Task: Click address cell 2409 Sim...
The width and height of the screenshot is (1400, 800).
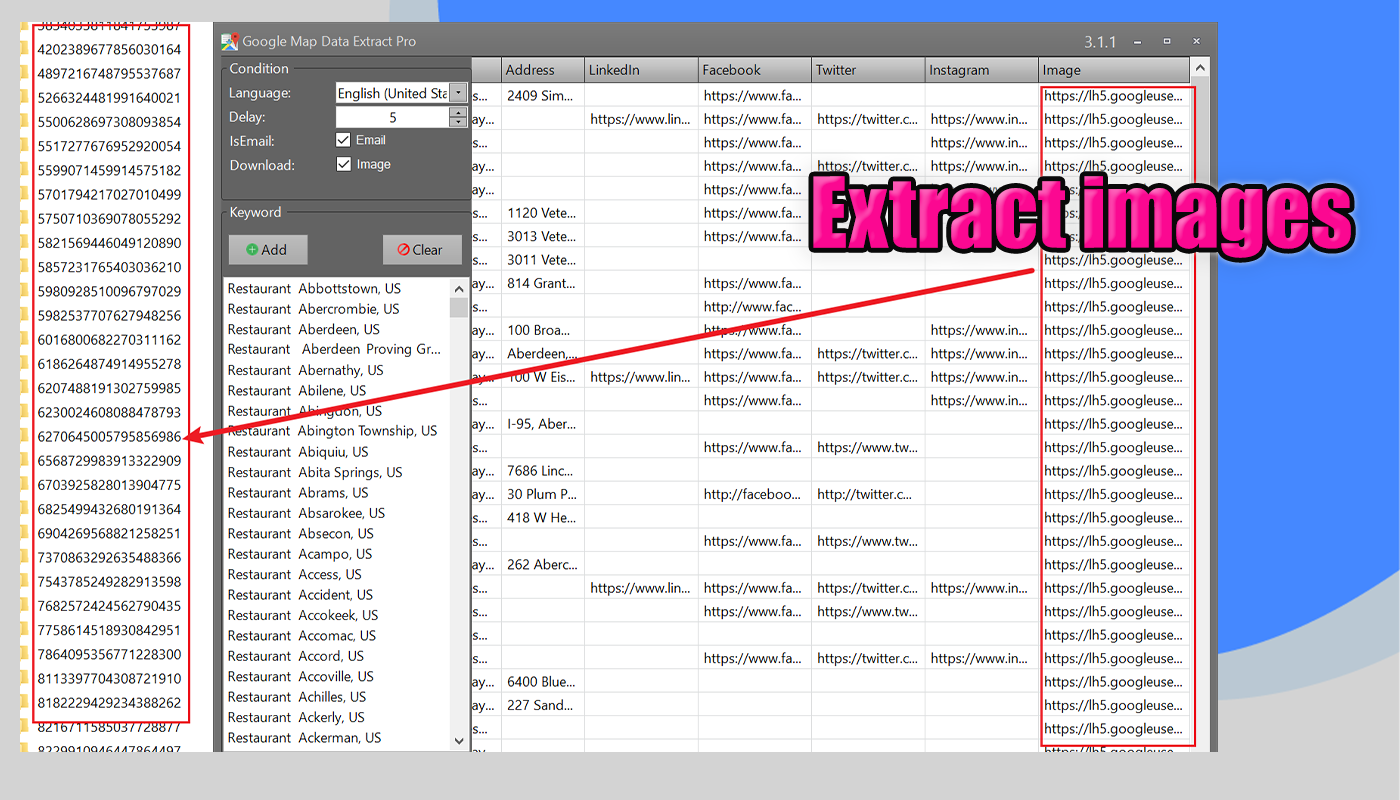Action: 542,96
